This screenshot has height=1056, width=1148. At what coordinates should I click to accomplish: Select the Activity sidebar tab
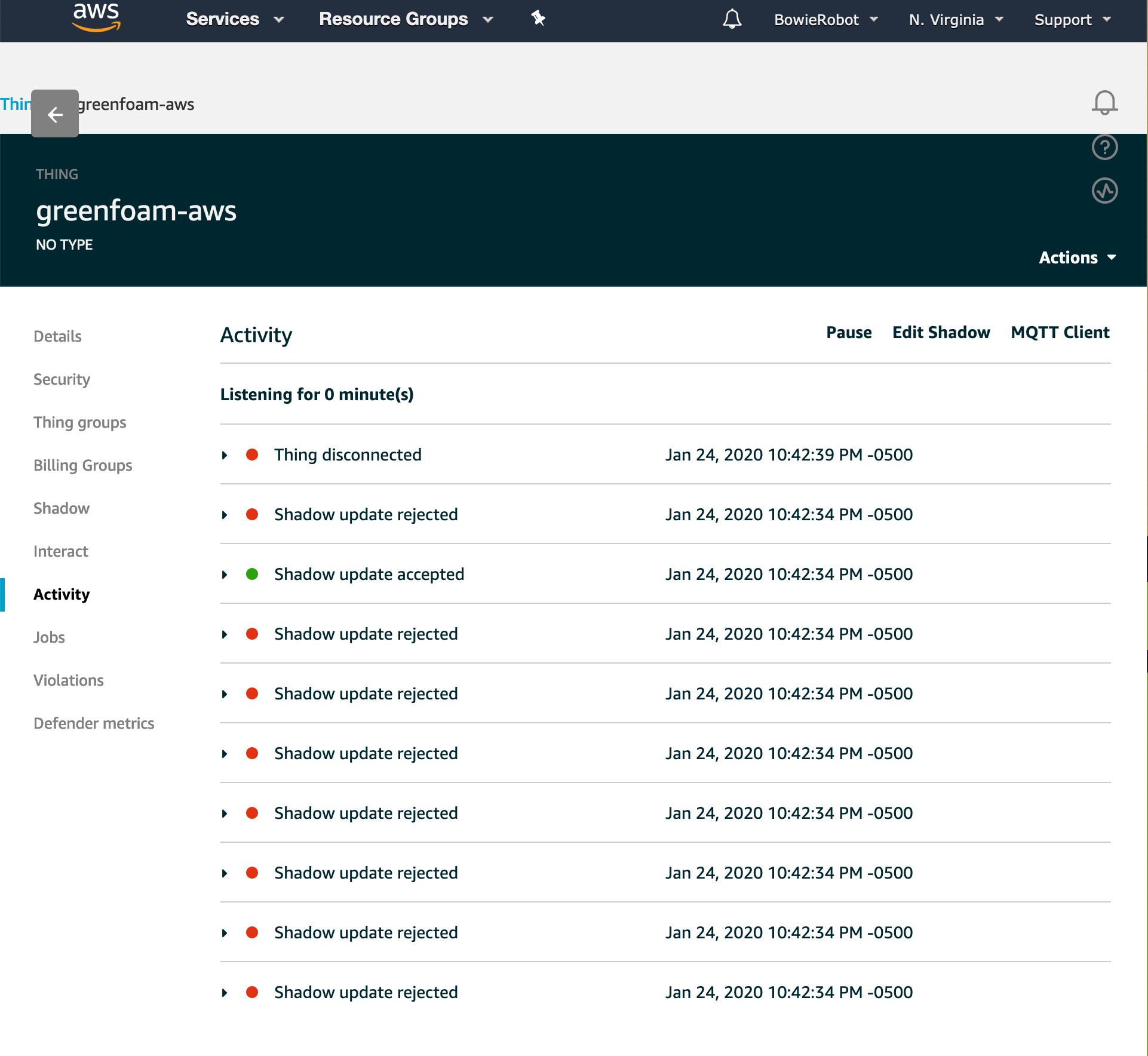pos(62,594)
